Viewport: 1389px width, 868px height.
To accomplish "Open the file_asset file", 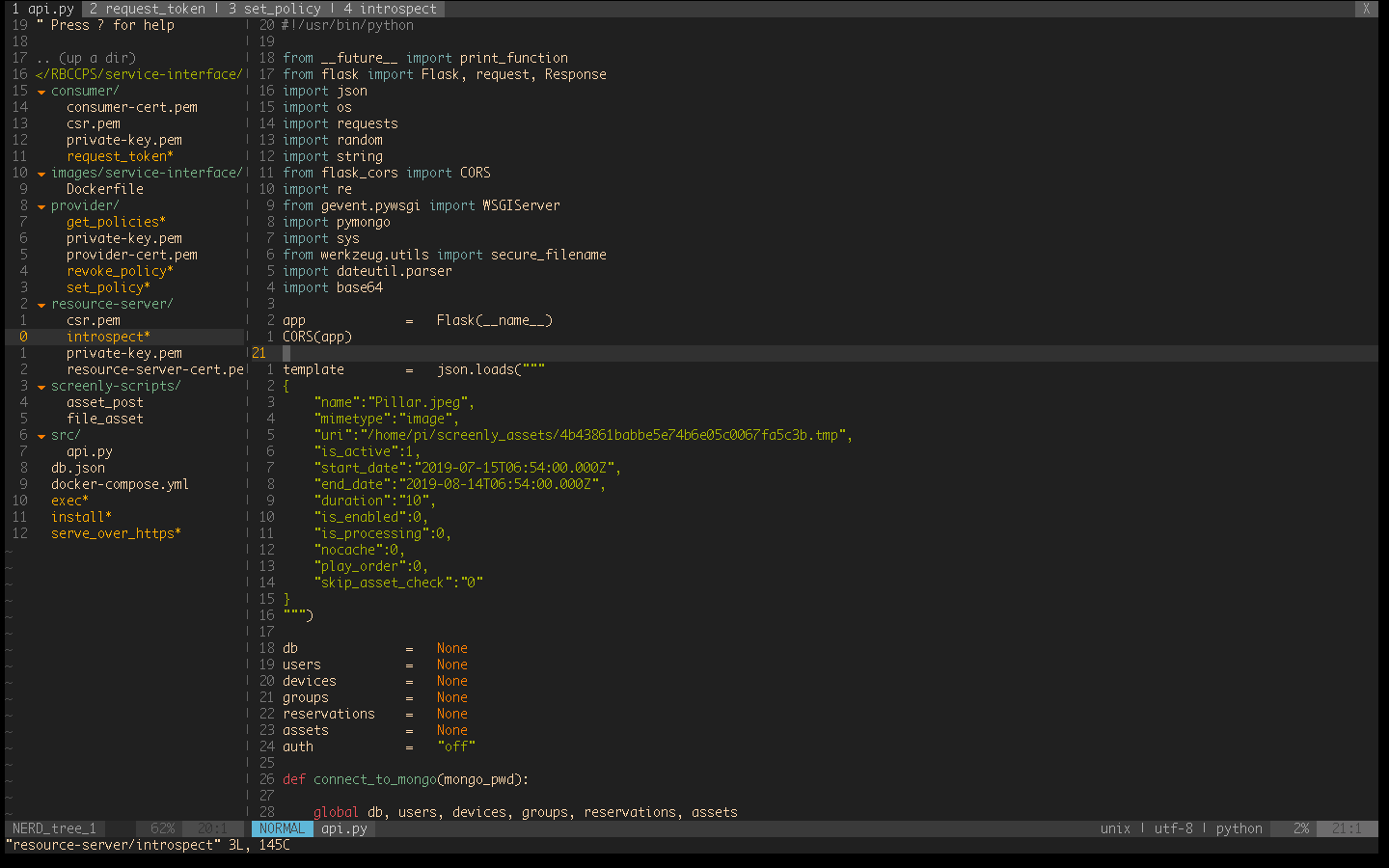I will (x=105, y=419).
